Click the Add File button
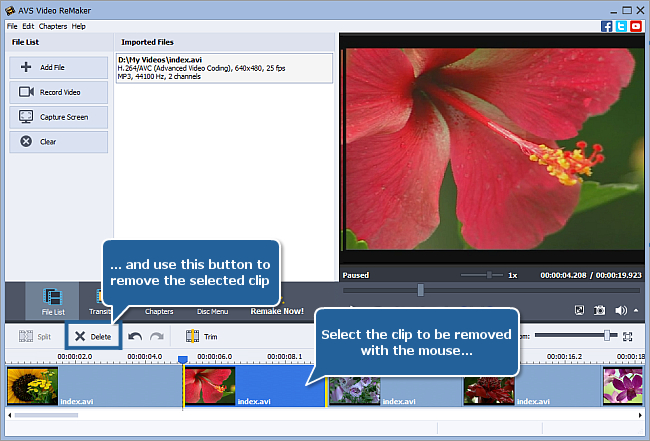The width and height of the screenshot is (650, 441). coord(58,67)
